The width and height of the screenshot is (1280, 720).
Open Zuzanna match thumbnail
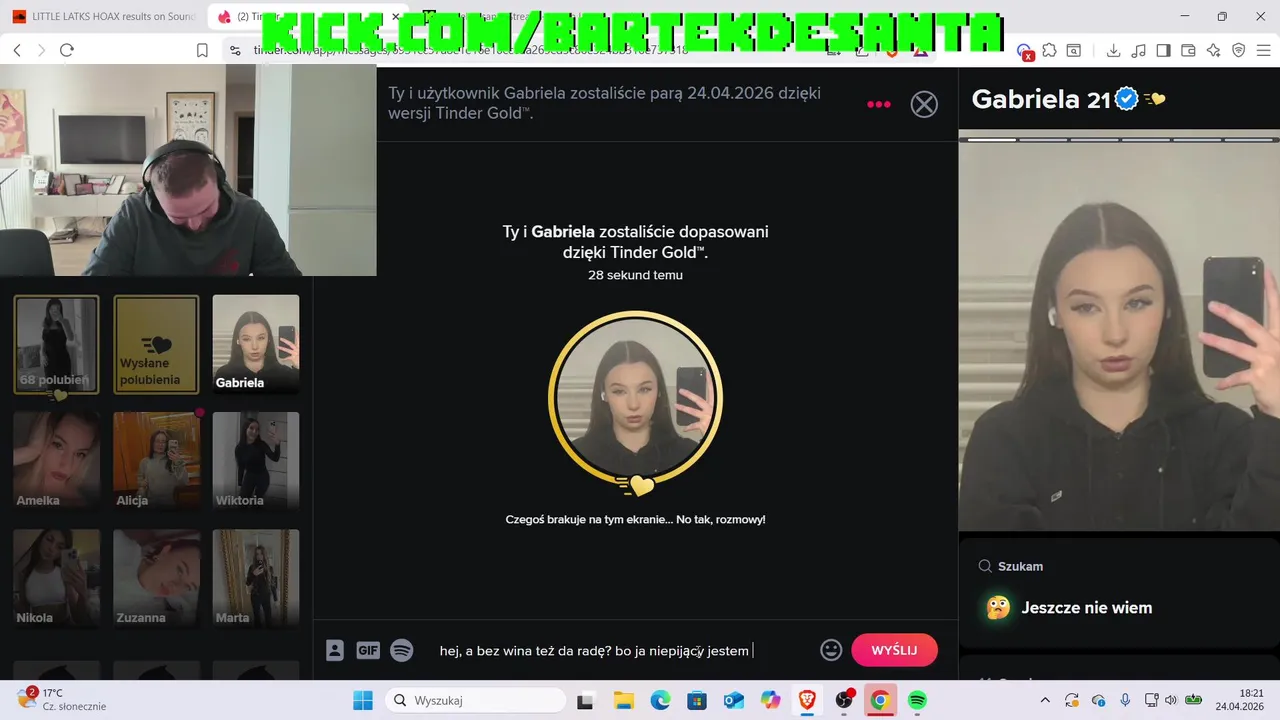[x=156, y=578]
